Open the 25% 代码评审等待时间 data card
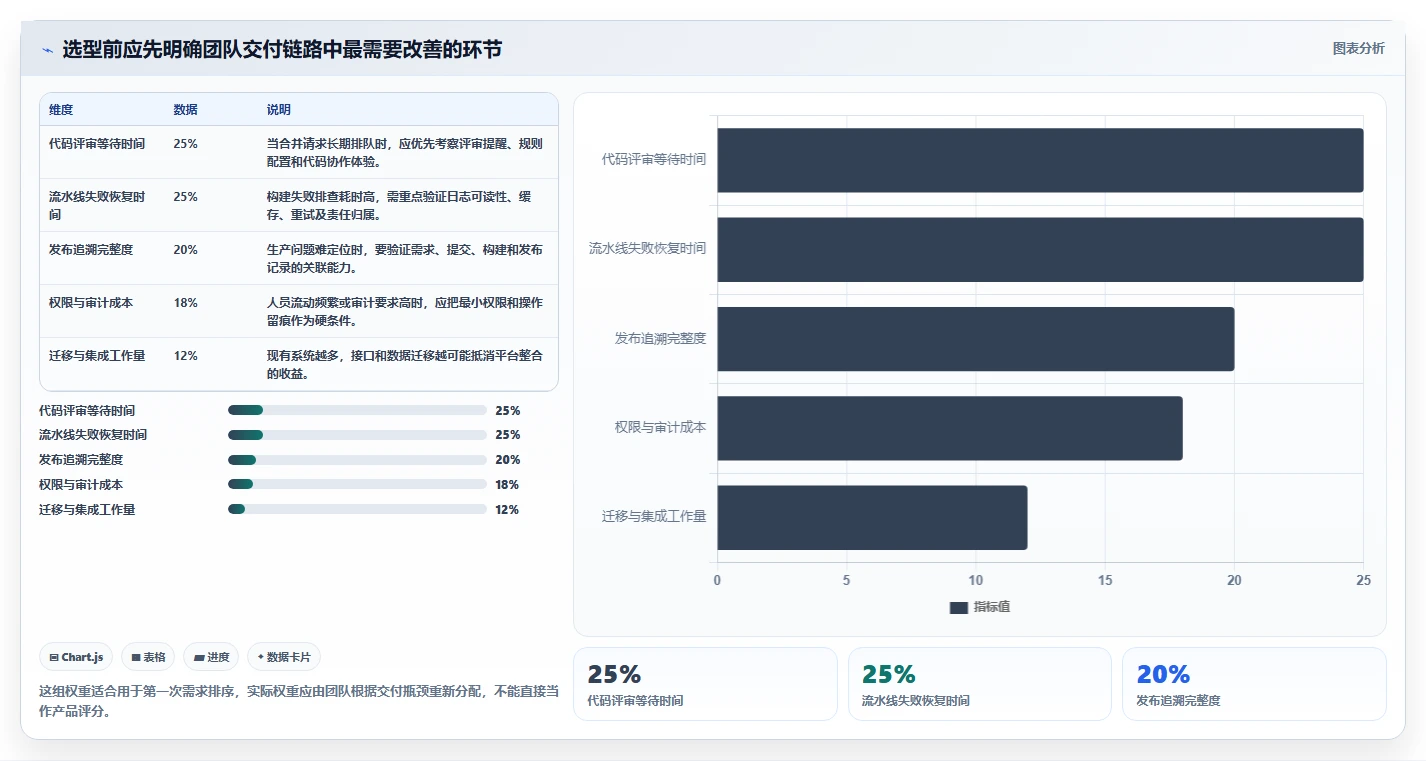This screenshot has height=761, width=1426. tap(705, 684)
